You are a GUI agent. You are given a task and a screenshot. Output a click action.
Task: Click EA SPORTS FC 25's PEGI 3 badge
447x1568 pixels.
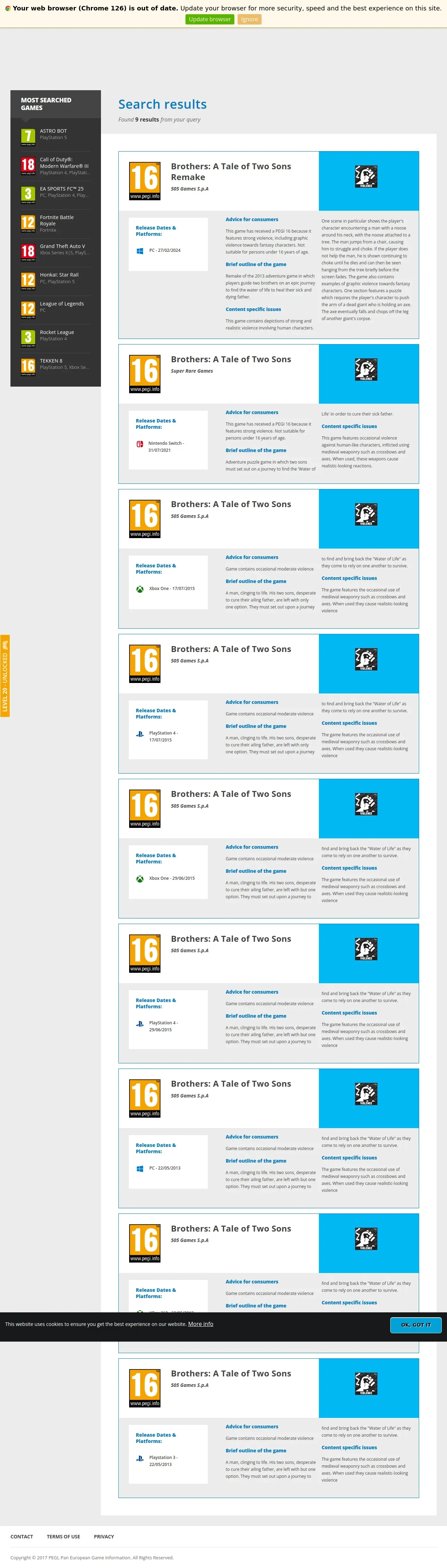pos(28,195)
